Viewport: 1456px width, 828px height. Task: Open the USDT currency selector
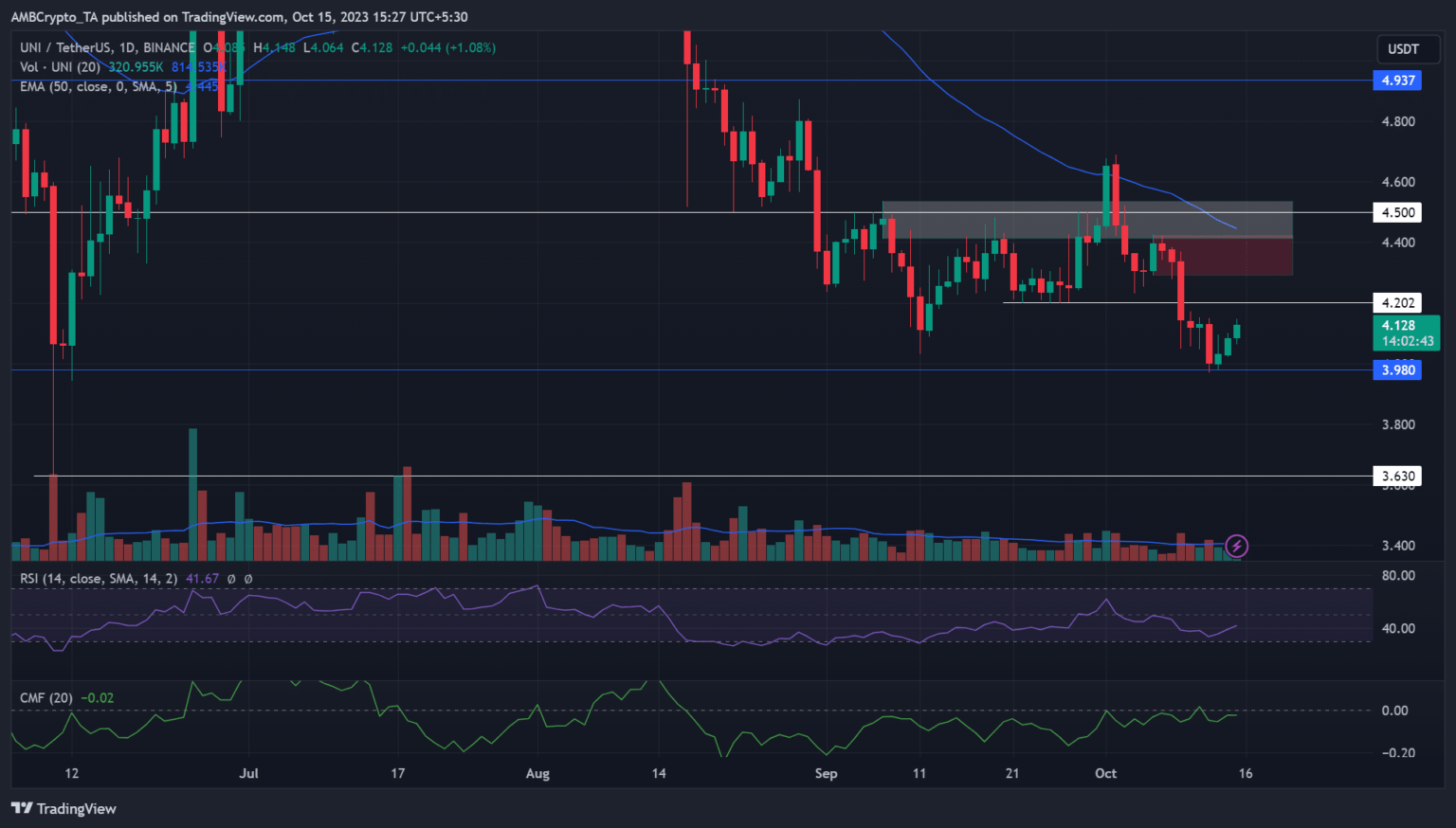point(1403,49)
